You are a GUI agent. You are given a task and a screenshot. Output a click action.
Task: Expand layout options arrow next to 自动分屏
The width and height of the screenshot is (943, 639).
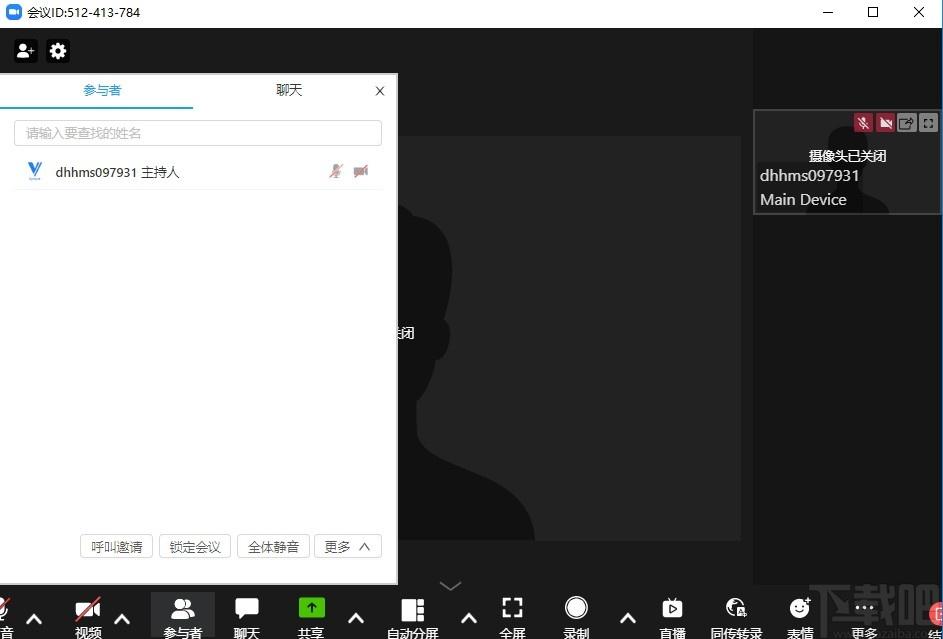point(469,619)
